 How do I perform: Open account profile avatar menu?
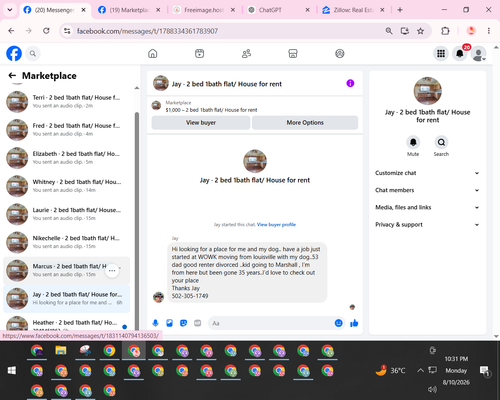point(479,54)
